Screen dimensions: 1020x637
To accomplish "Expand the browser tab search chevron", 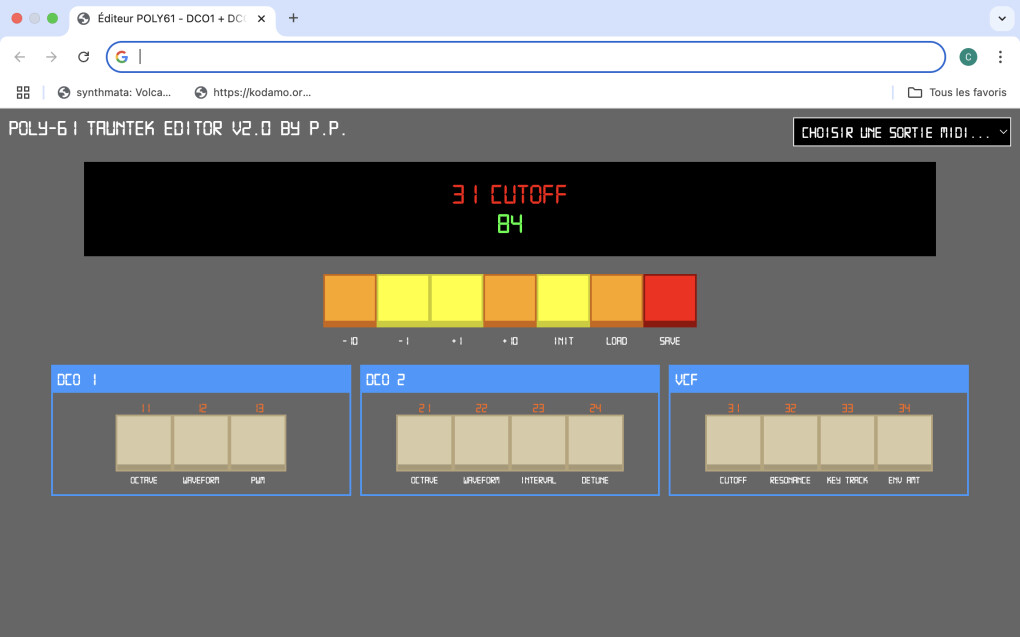I will point(1002,18).
